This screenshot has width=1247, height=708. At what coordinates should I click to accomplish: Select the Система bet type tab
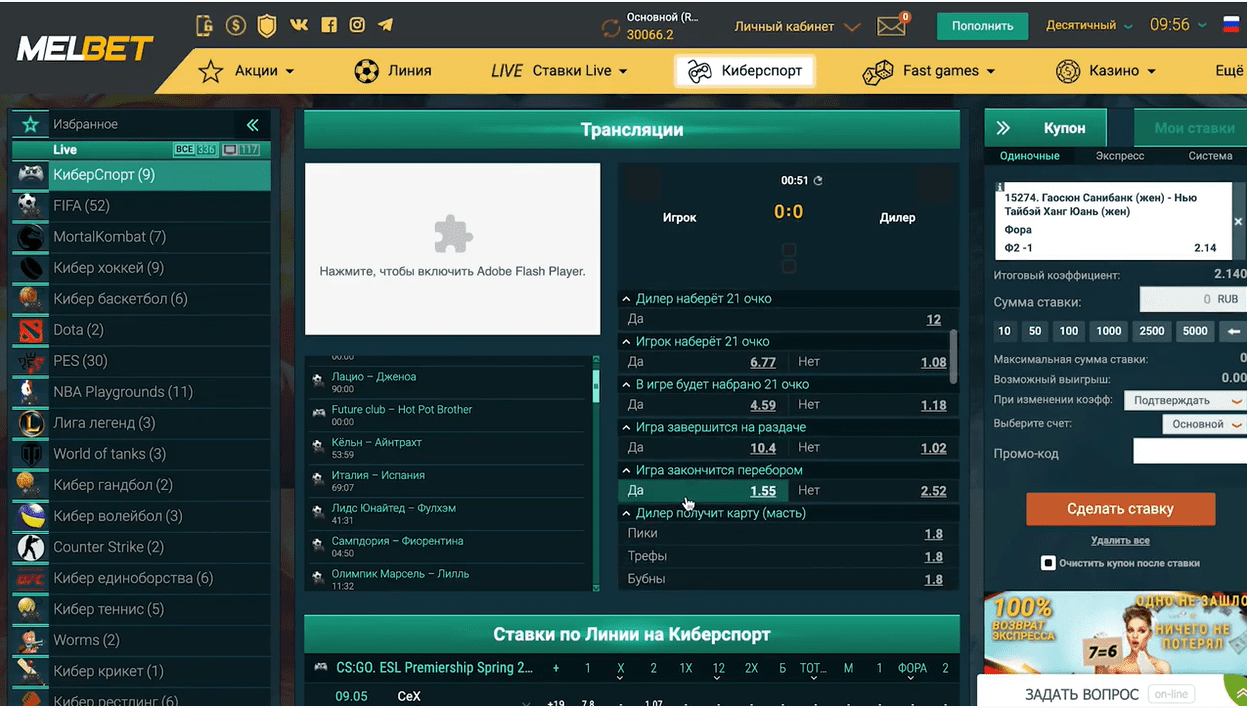(1210, 156)
